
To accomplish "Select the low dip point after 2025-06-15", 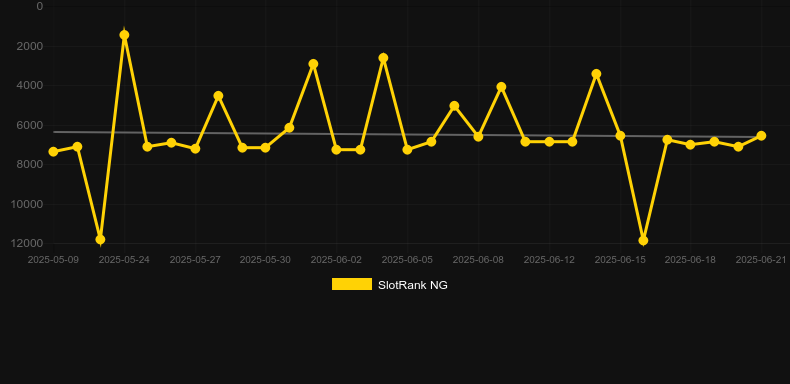I will [643, 241].
